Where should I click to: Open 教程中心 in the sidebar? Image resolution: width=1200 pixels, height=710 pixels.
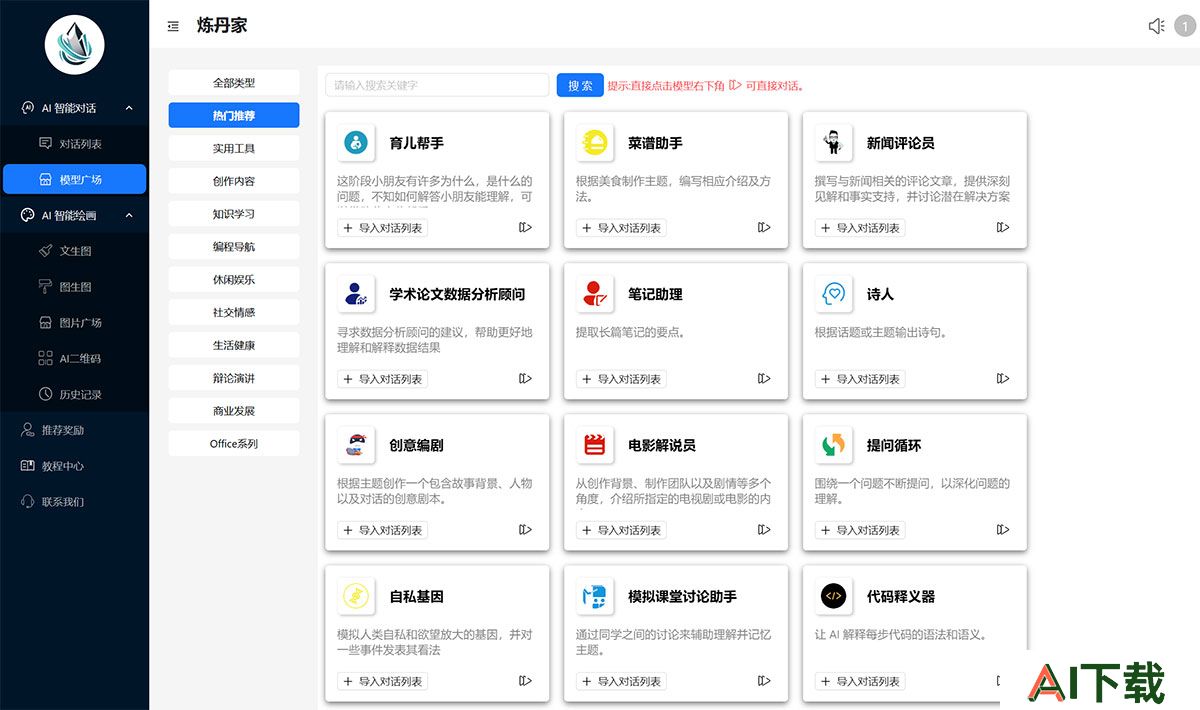[x=75, y=466]
